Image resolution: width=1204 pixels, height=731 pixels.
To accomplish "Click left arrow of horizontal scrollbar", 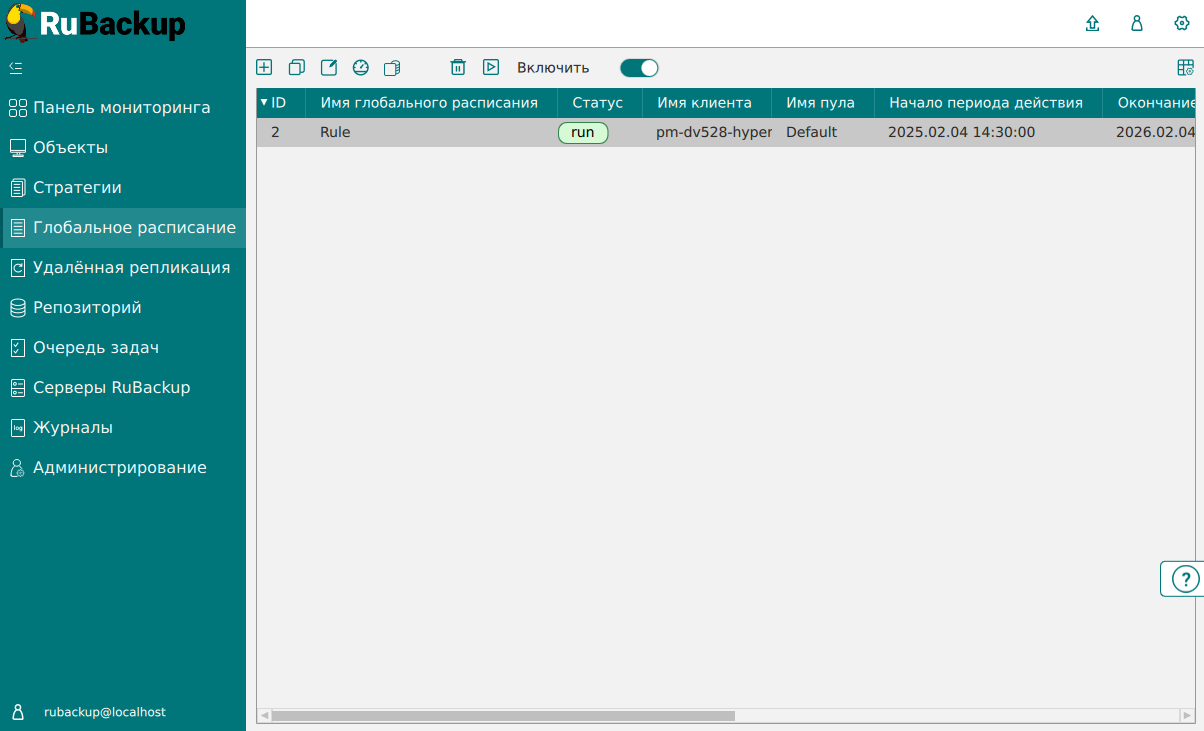I will point(264,716).
